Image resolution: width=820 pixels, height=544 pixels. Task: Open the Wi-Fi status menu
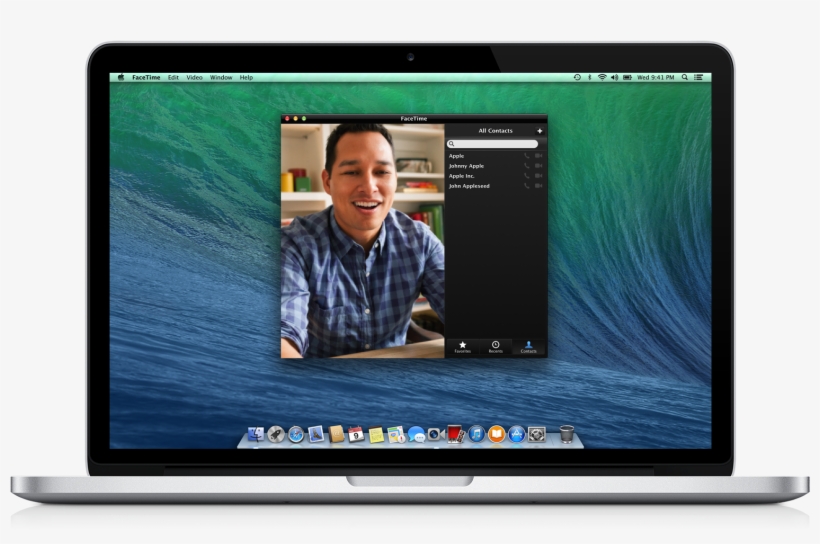(x=602, y=77)
